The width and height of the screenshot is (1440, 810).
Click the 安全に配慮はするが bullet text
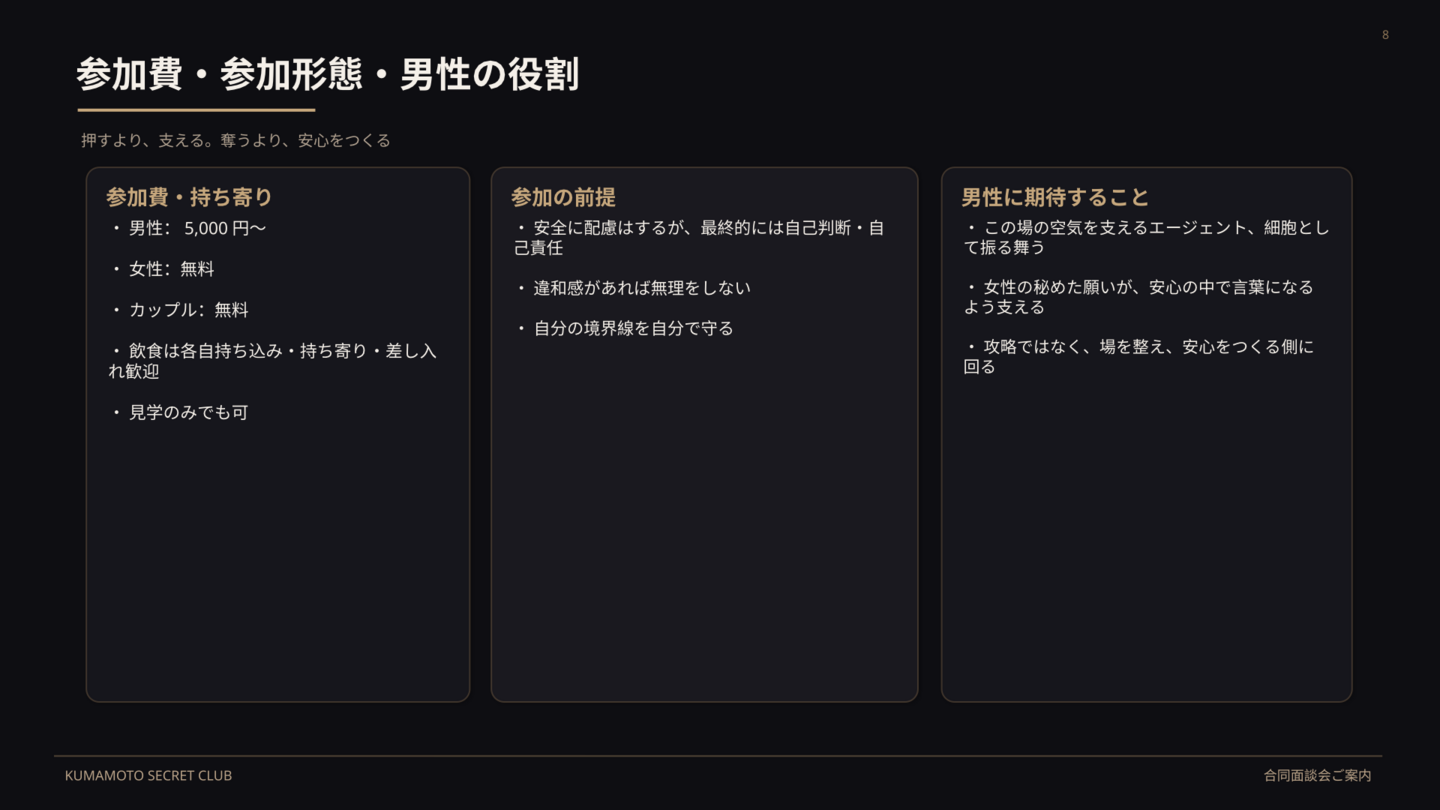click(x=699, y=238)
